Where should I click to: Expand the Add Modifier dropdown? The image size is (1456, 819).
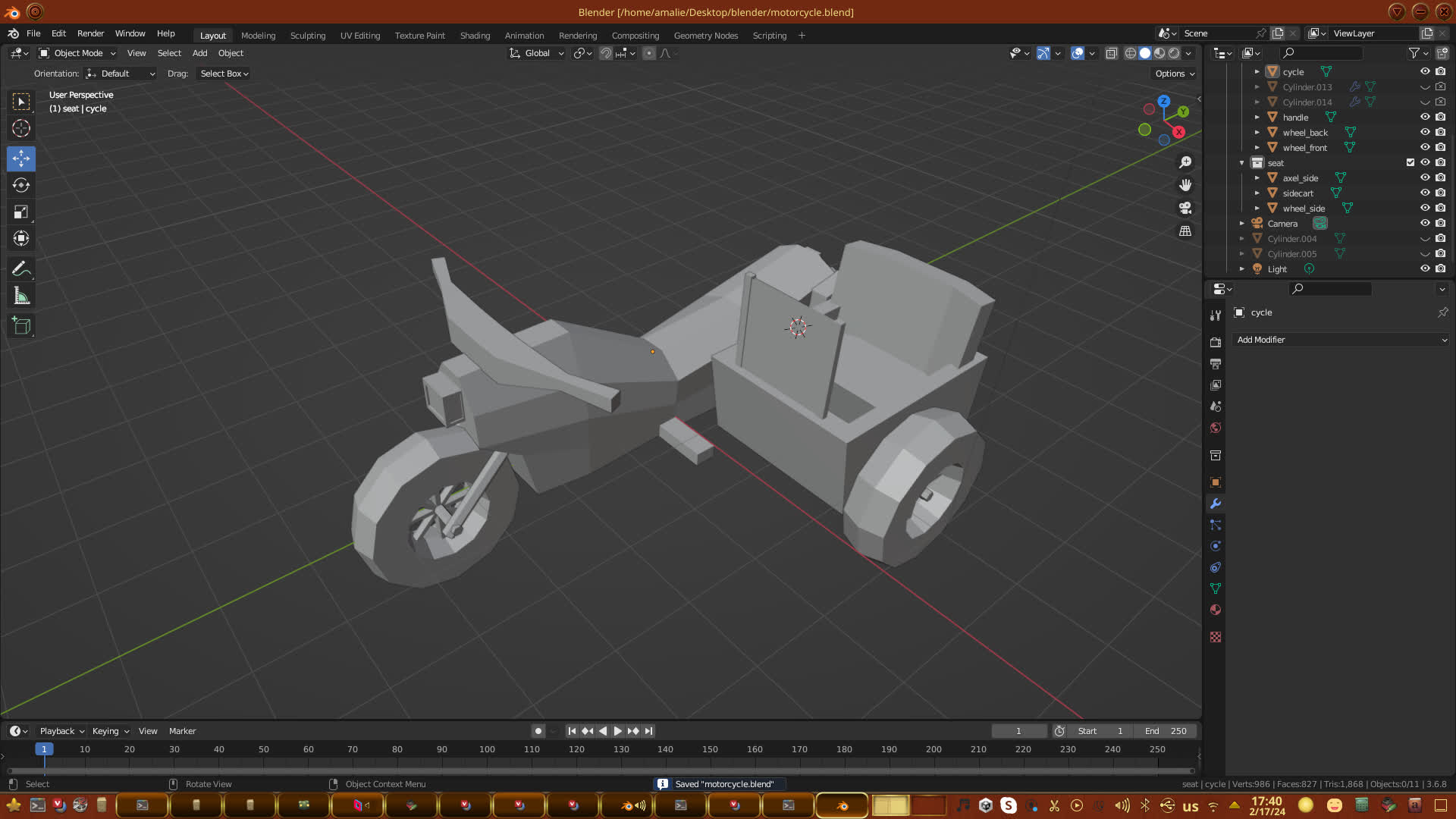(1341, 340)
